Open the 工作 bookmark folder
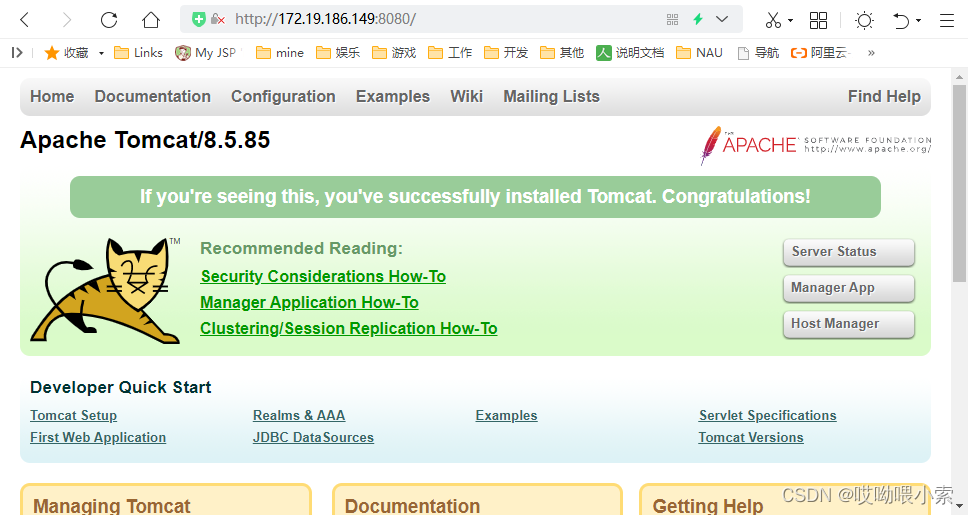Viewport: 968px width, 515px height. (450, 52)
